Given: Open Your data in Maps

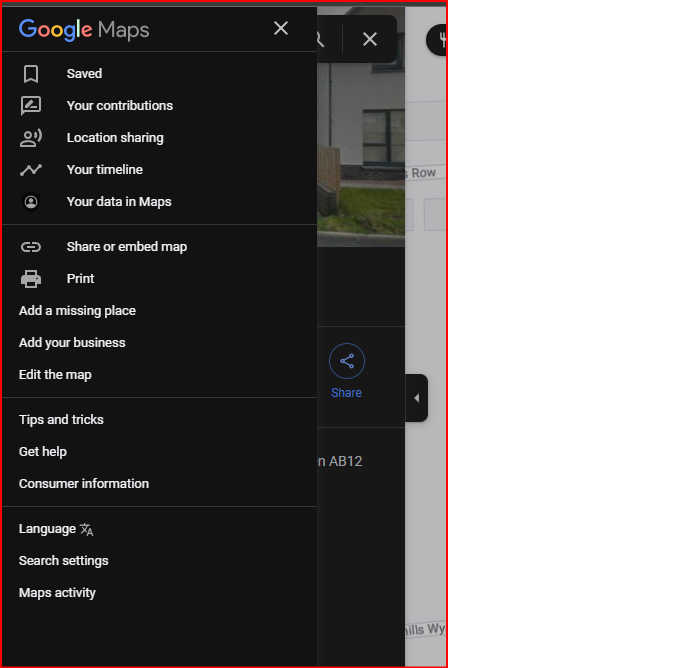Looking at the screenshot, I should coord(159,202).
